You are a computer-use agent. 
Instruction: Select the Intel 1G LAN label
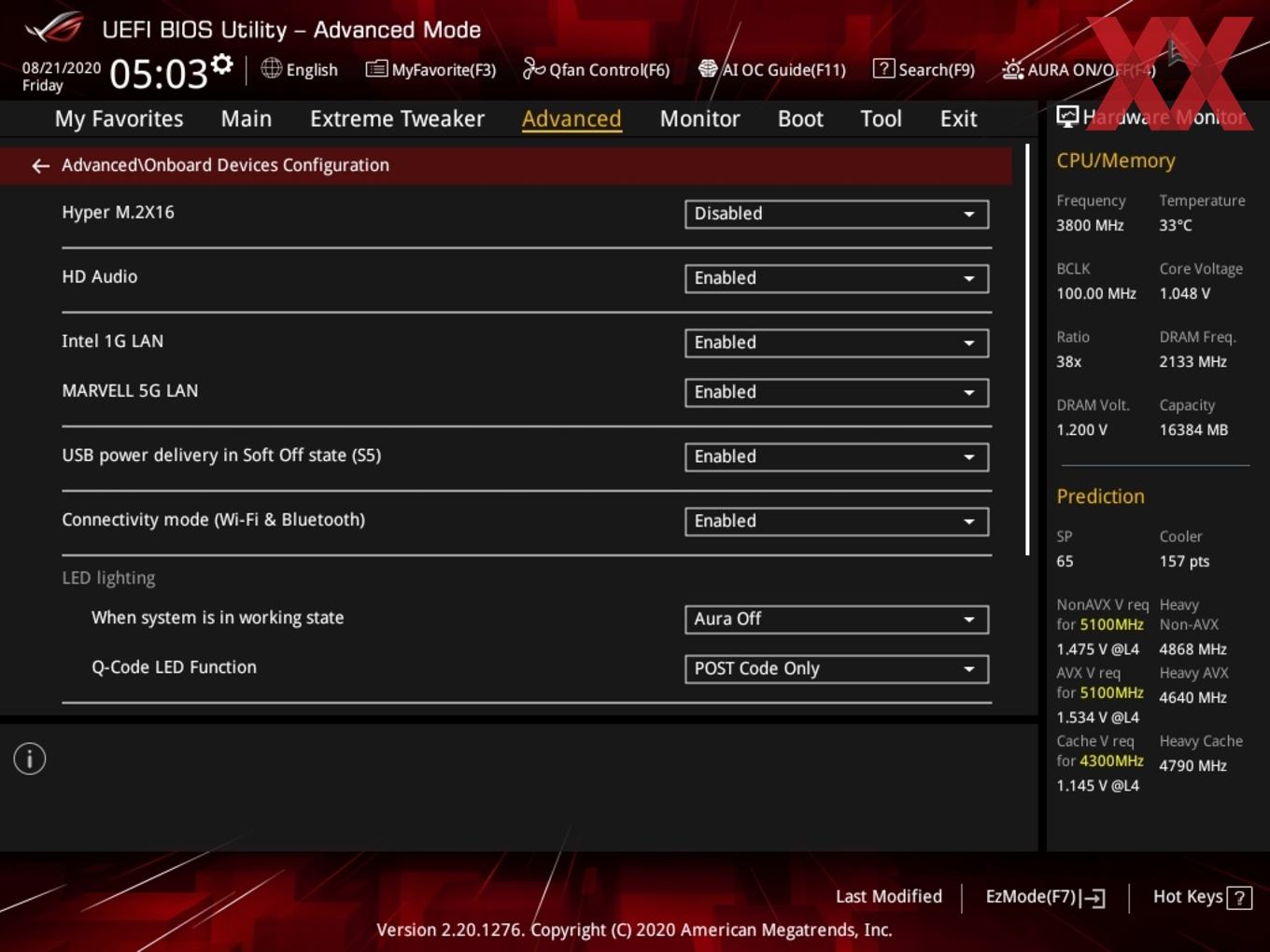[112, 341]
